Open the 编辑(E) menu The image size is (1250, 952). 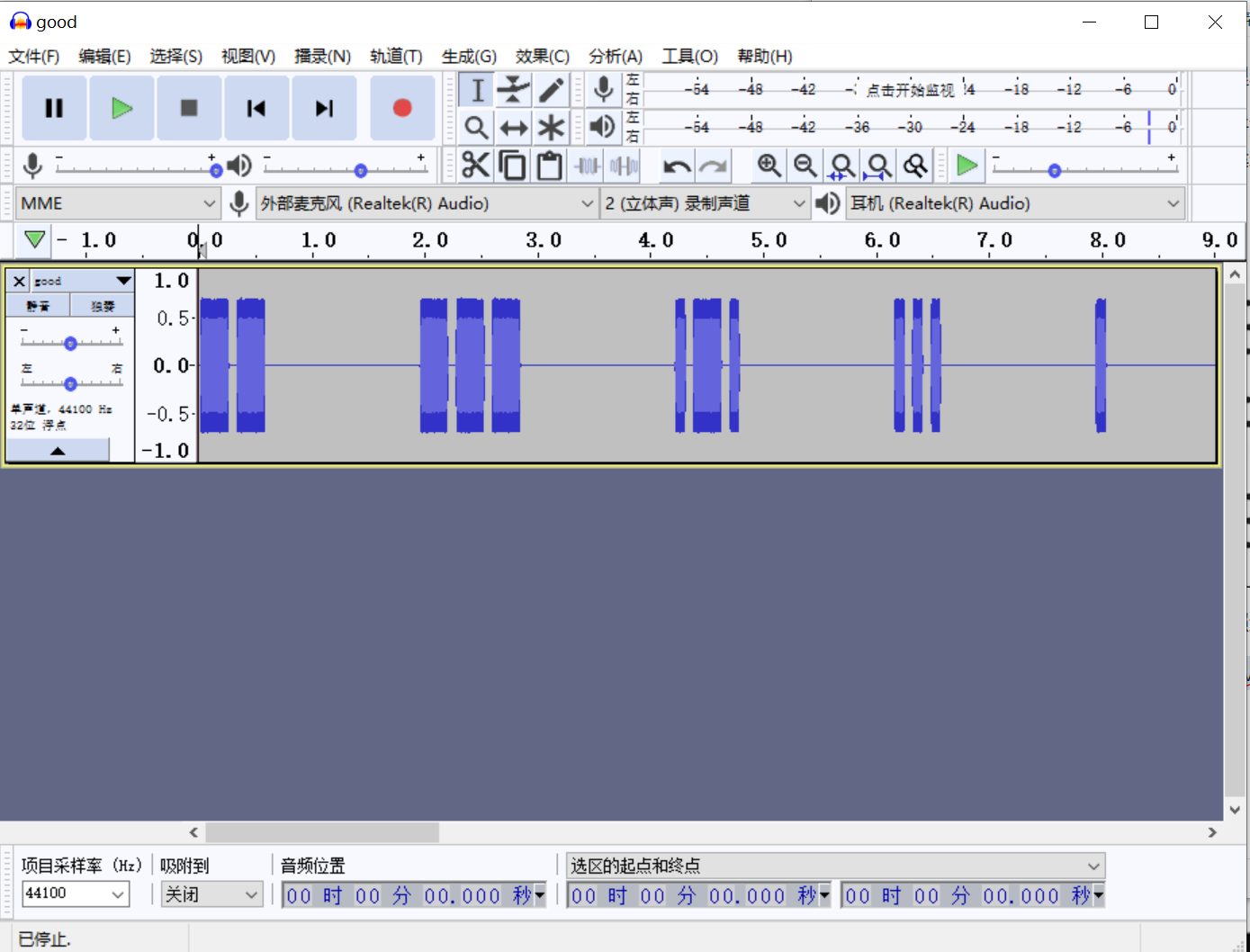pos(104,56)
